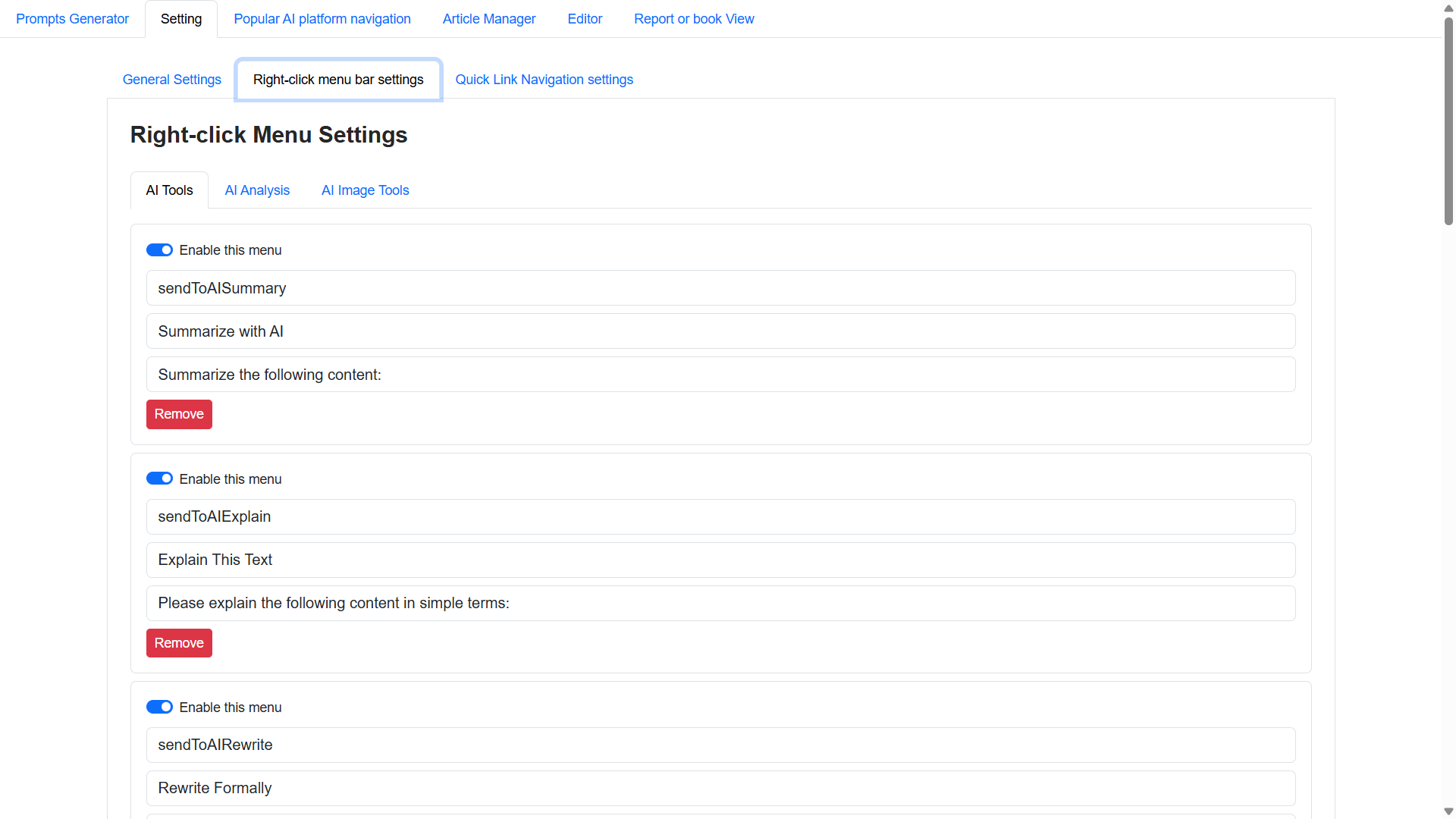Remove the Explain This Text menu entry
This screenshot has width=1456, height=819.
pyautogui.click(x=179, y=643)
